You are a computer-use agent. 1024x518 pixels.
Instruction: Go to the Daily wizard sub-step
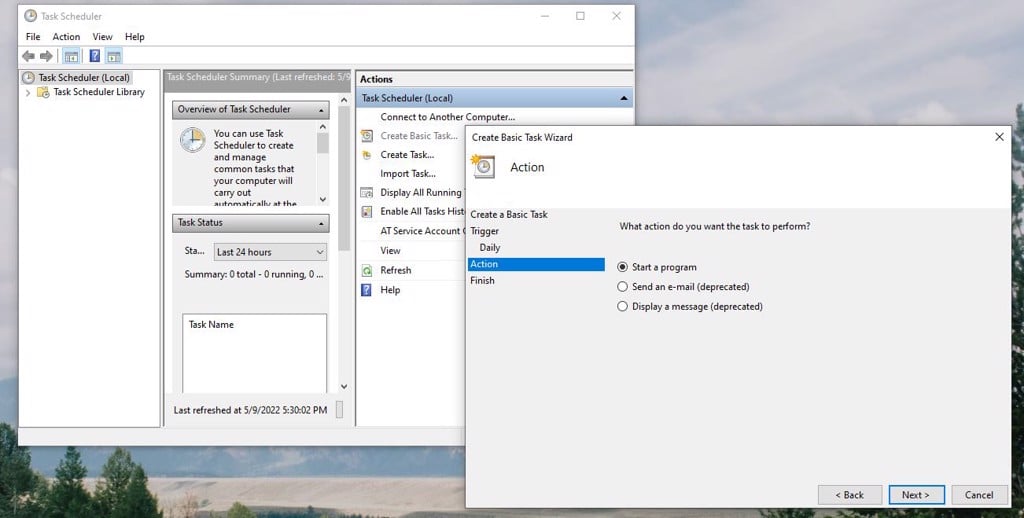(490, 248)
